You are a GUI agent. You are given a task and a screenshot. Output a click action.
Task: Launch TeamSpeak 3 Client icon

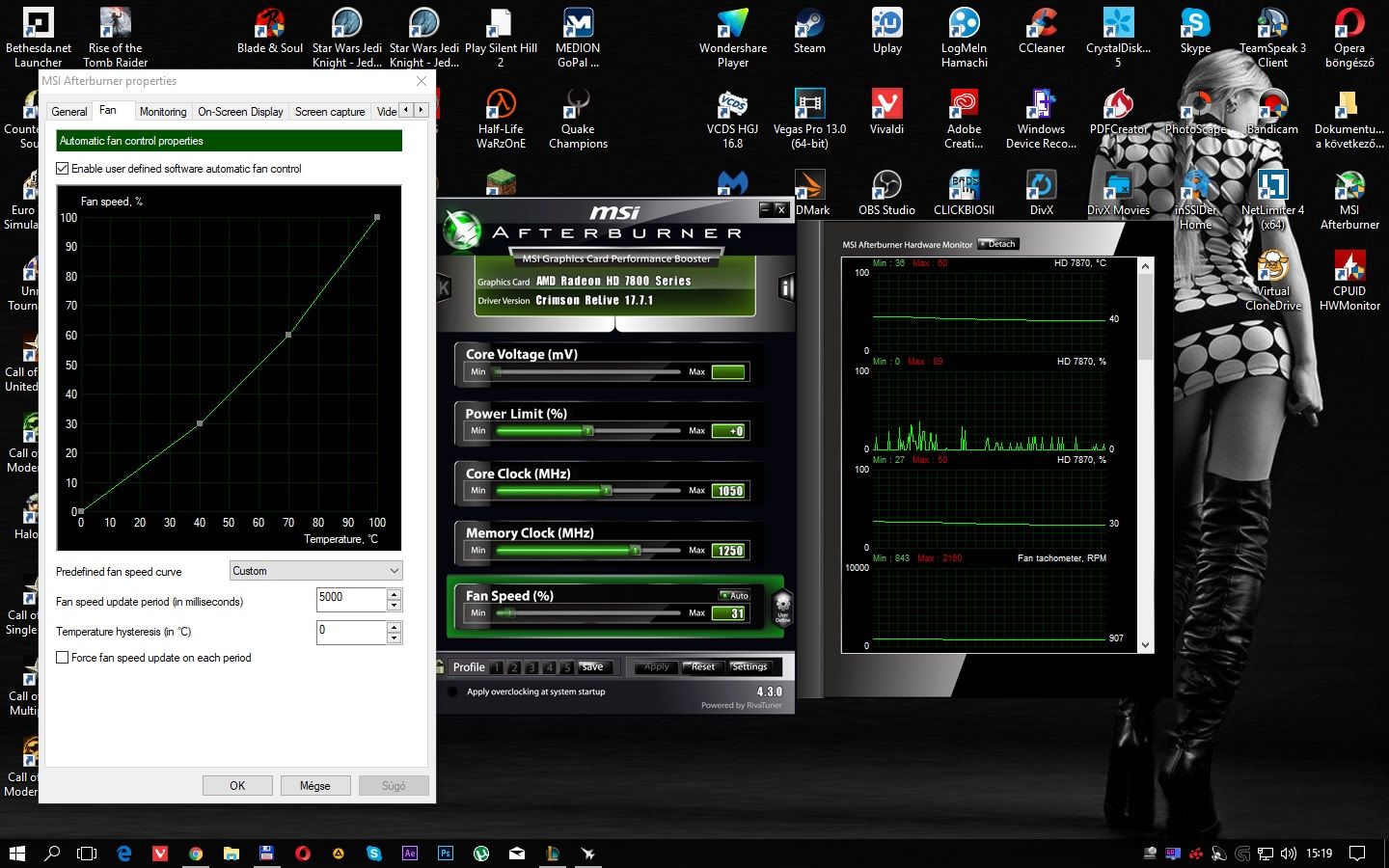coord(1272,37)
